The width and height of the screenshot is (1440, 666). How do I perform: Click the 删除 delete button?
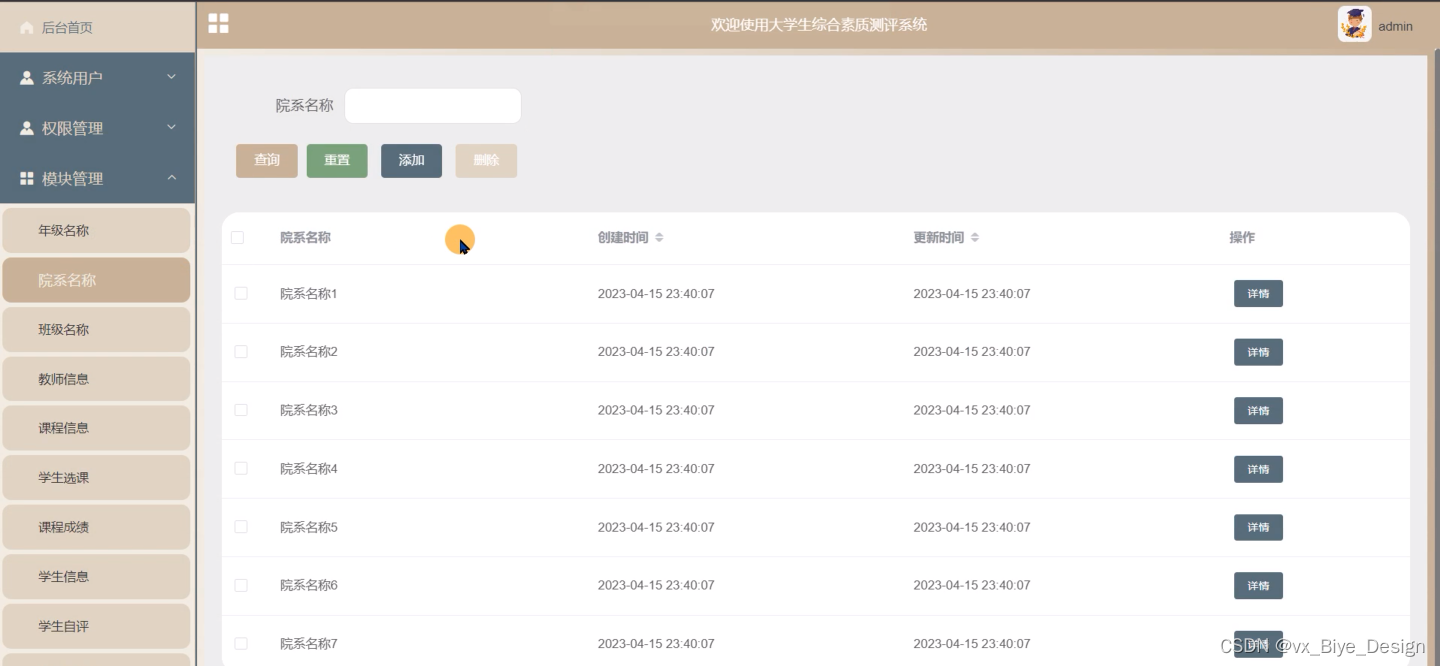coord(486,161)
